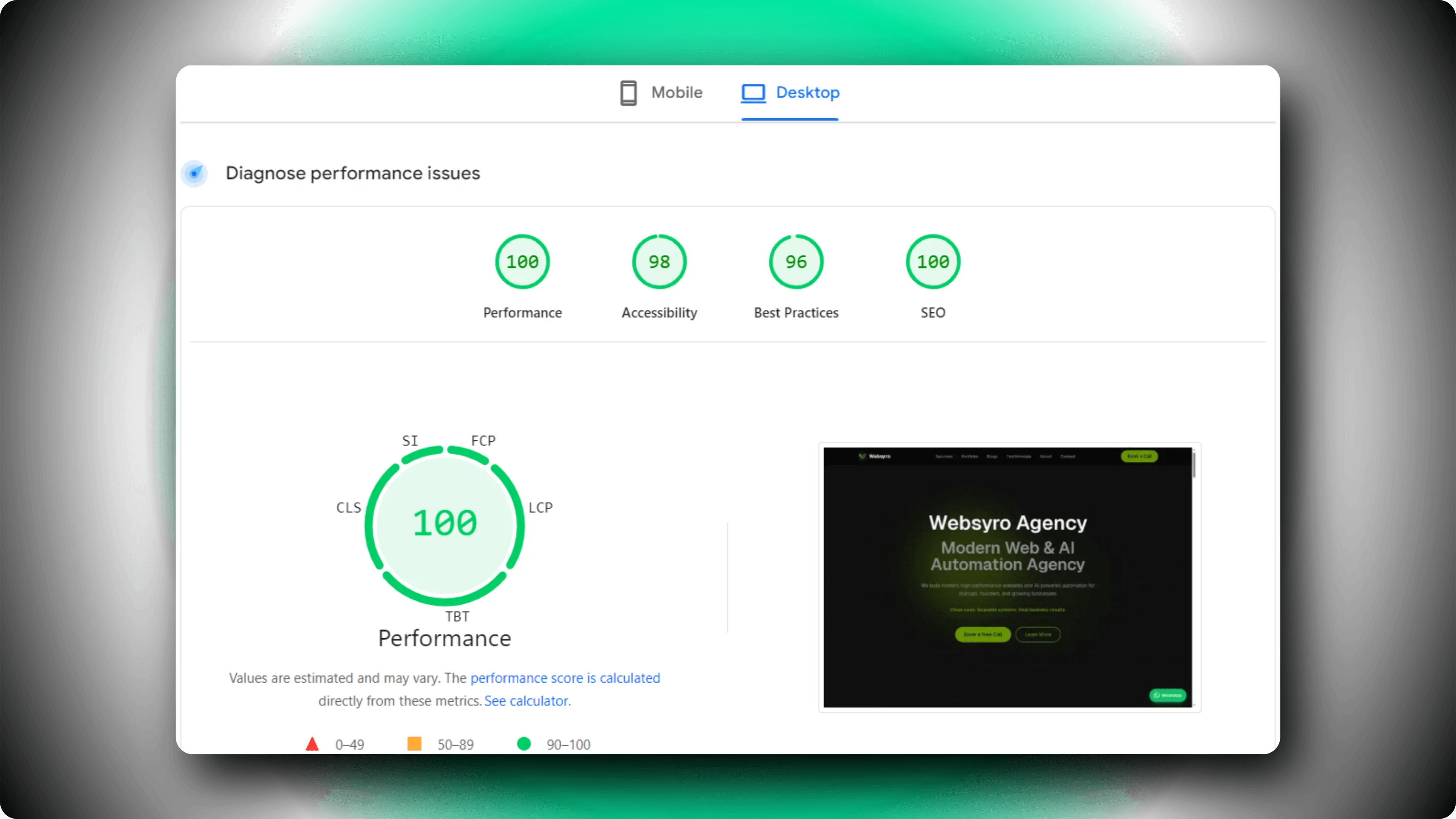The image size is (1456, 819).
Task: Select the SEO 100 score gauge
Action: click(933, 262)
